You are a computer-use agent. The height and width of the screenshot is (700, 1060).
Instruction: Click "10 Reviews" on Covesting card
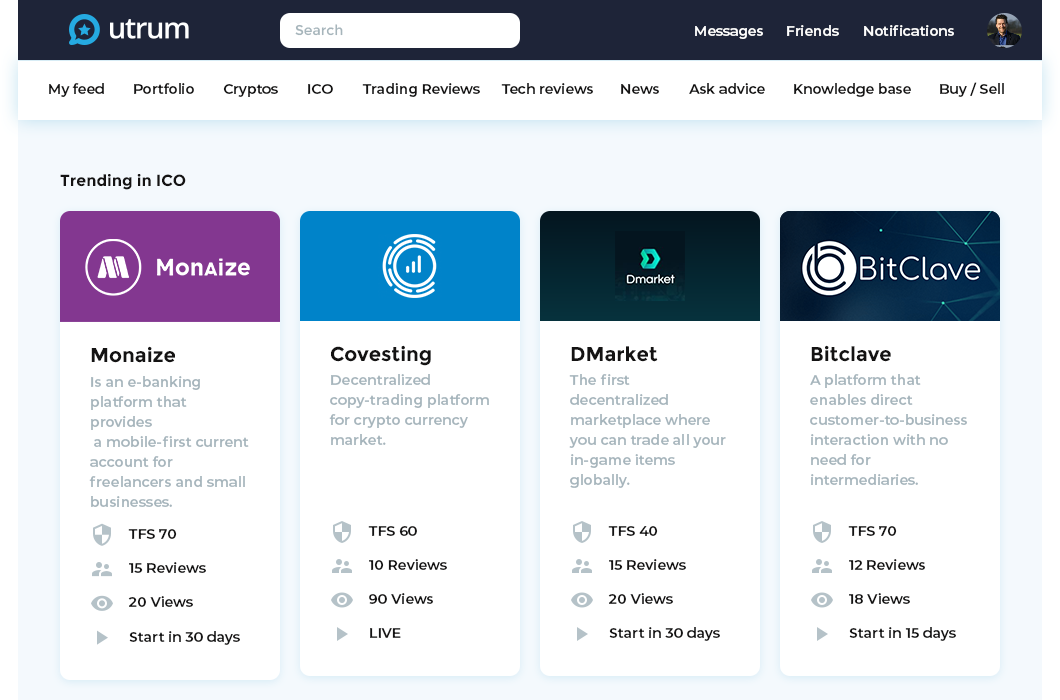[408, 565]
